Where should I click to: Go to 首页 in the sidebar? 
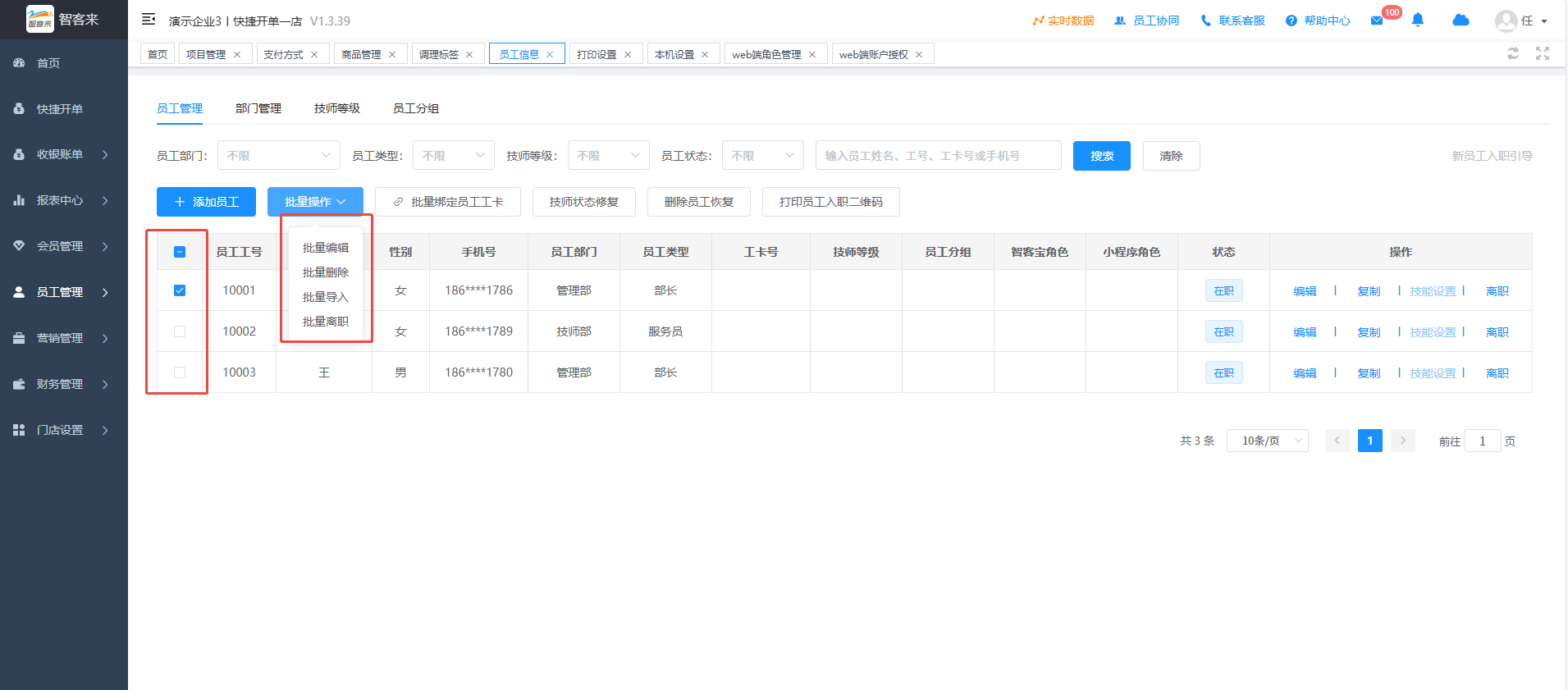[x=64, y=62]
